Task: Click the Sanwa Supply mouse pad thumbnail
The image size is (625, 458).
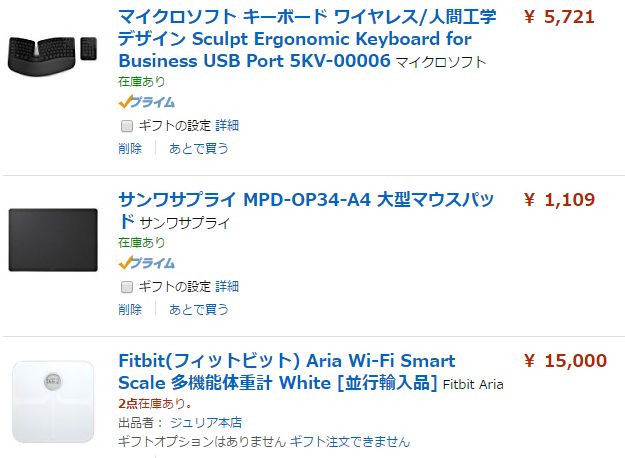Action: (x=53, y=239)
